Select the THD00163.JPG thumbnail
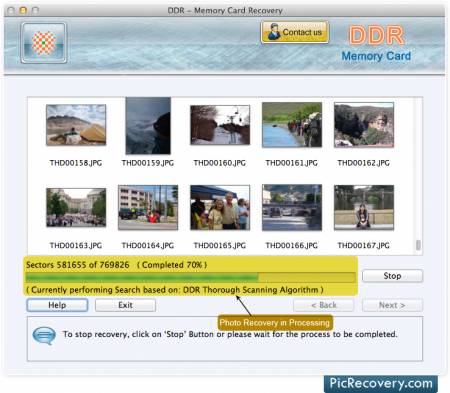The image size is (450, 393). pyautogui.click(x=76, y=207)
